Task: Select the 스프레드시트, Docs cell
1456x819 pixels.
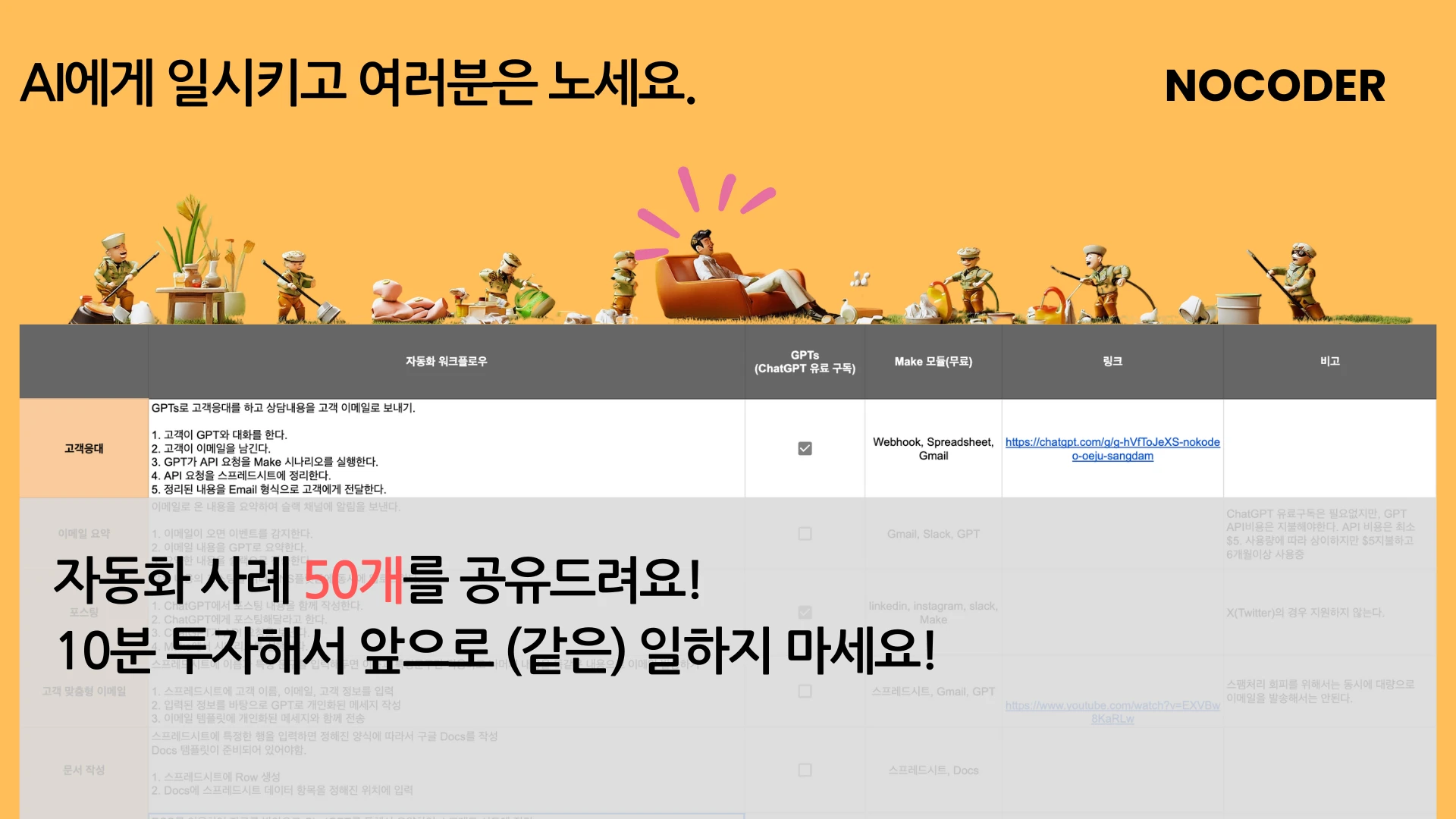Action: [933, 769]
